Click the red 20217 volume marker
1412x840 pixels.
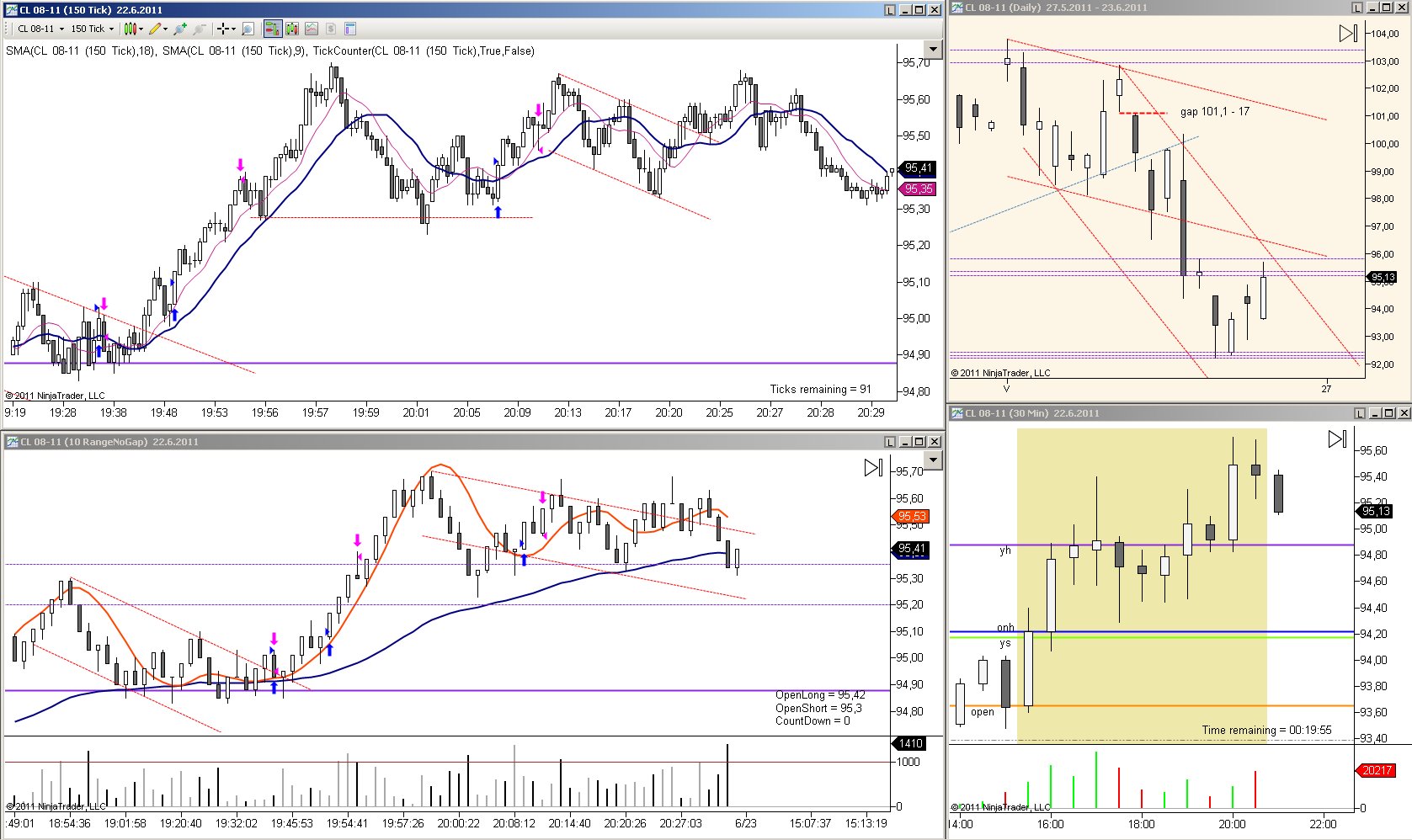pos(1375,770)
